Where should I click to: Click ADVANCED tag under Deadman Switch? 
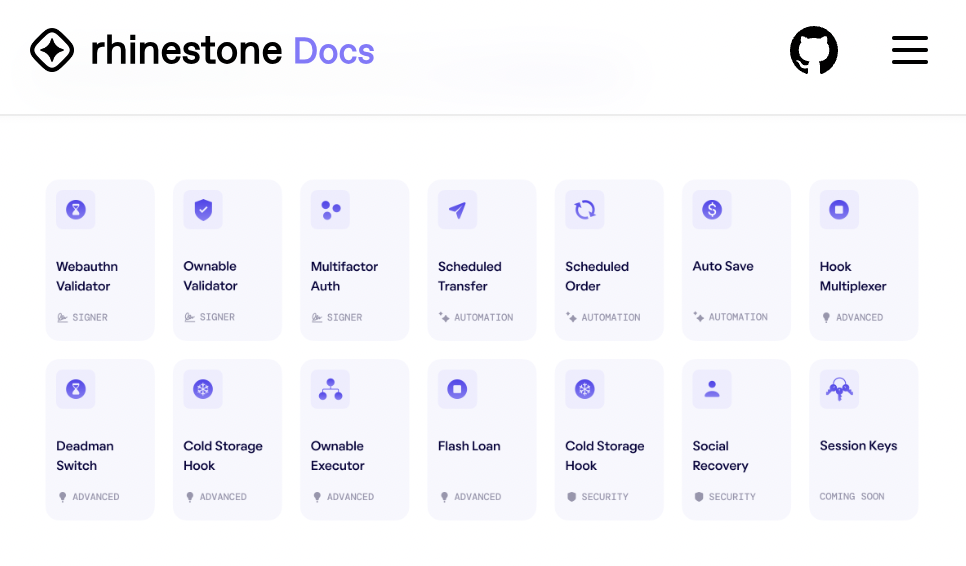tap(89, 497)
